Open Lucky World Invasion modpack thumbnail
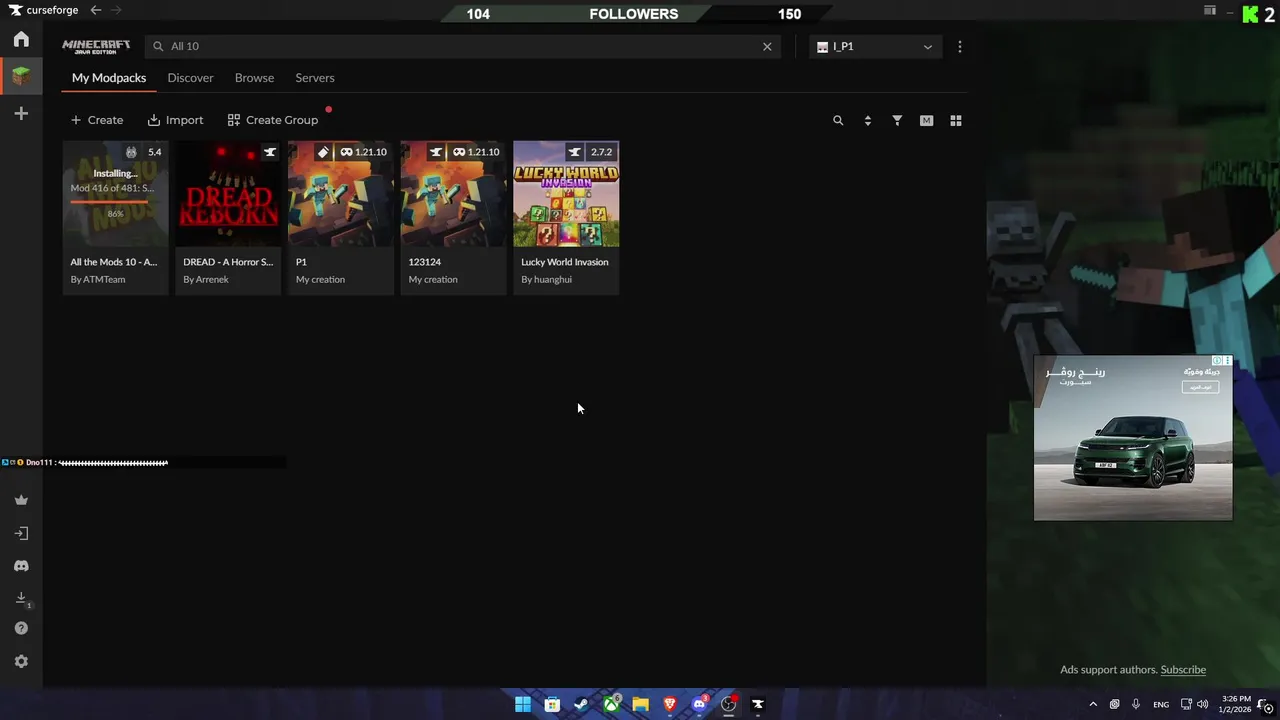The width and height of the screenshot is (1280, 720). click(x=566, y=193)
